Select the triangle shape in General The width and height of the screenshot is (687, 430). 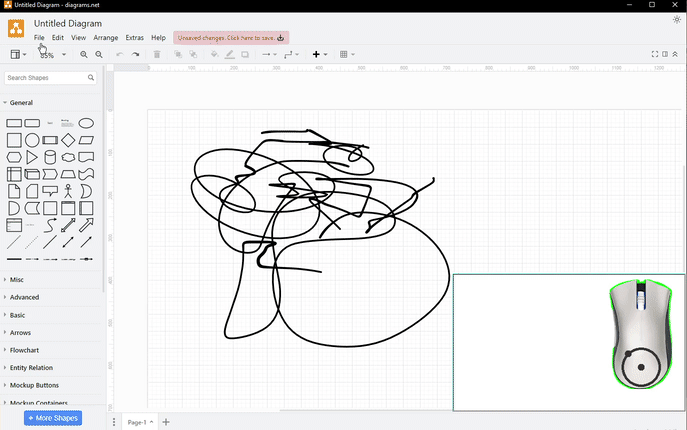click(32, 157)
